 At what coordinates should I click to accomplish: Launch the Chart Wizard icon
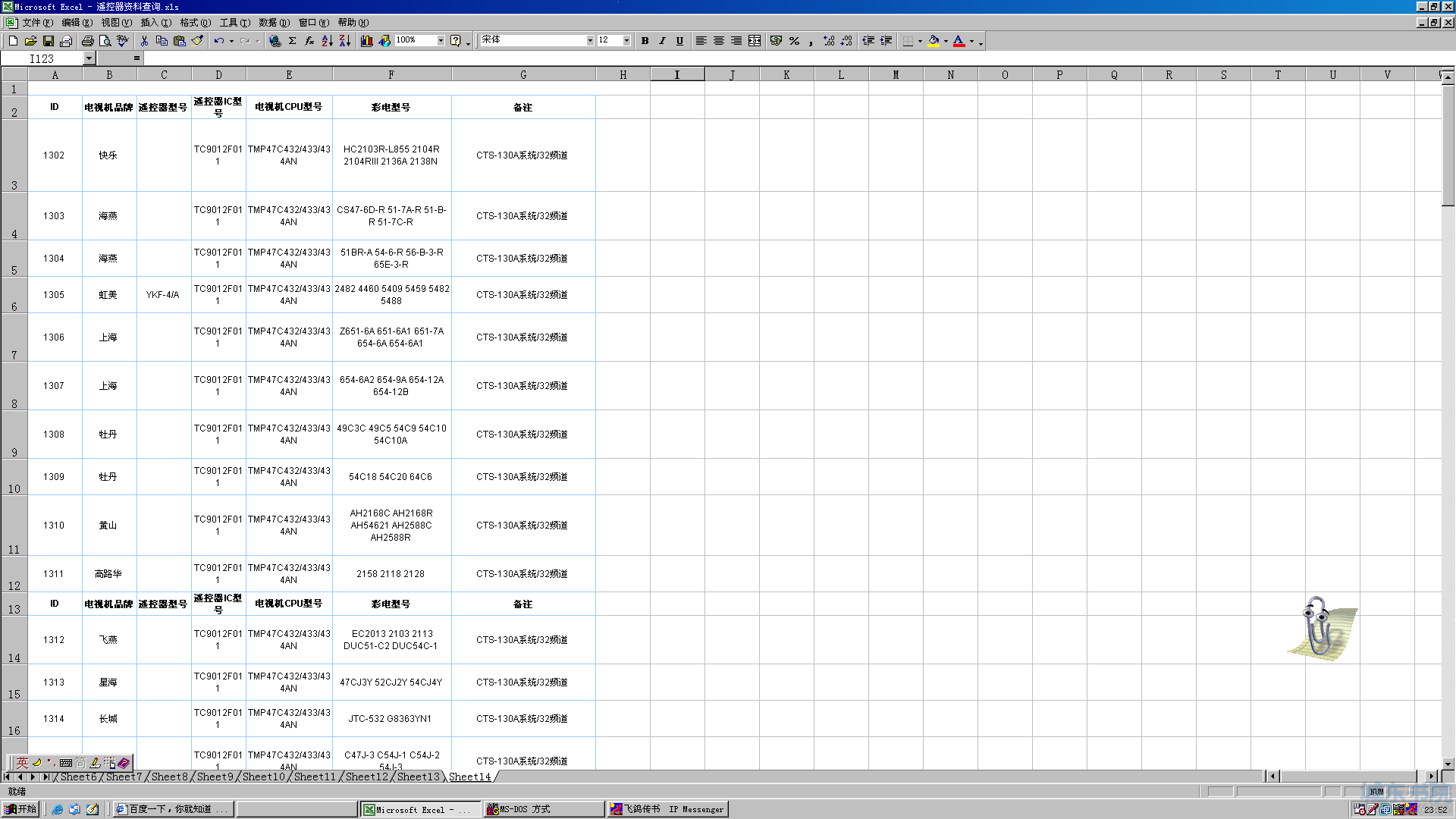367,41
